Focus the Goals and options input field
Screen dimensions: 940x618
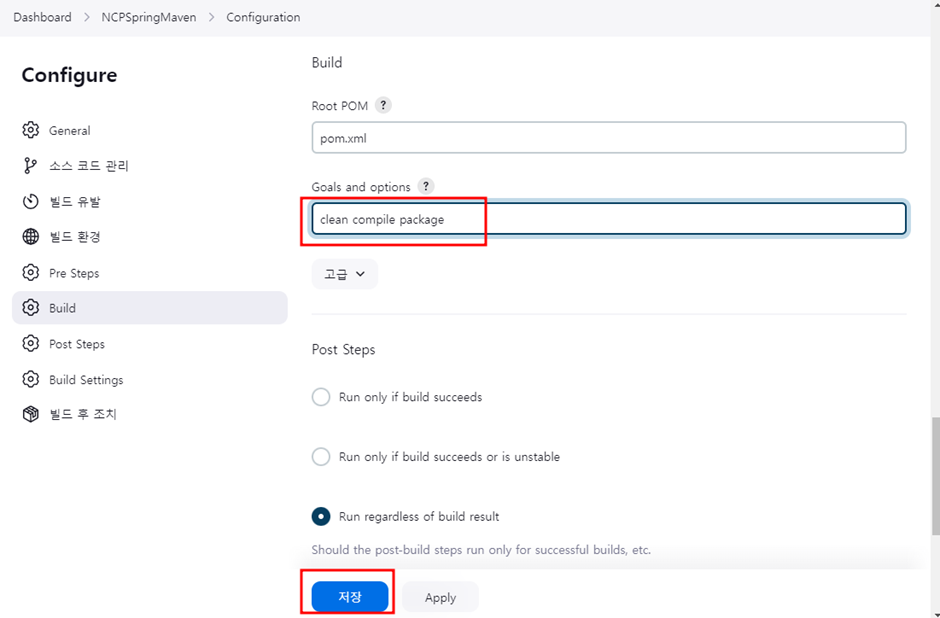[x=608, y=219]
